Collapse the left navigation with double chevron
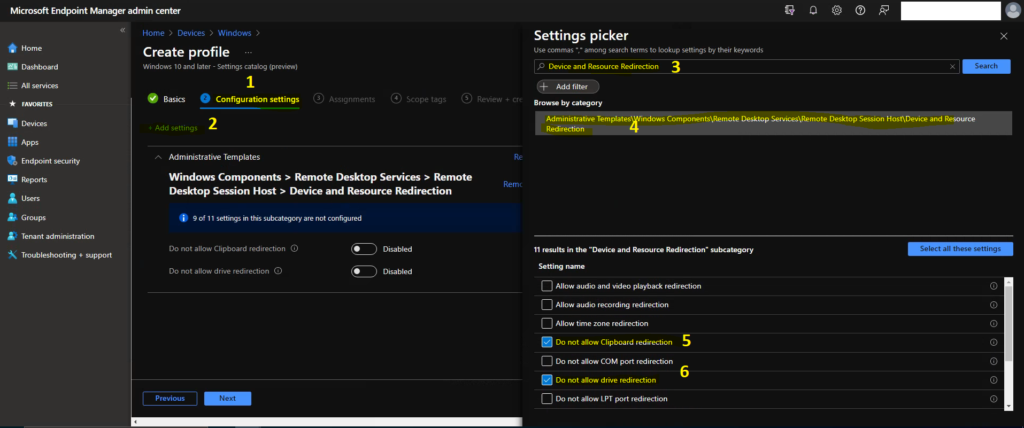Screen dimensions: 1024x428 coord(123,30)
